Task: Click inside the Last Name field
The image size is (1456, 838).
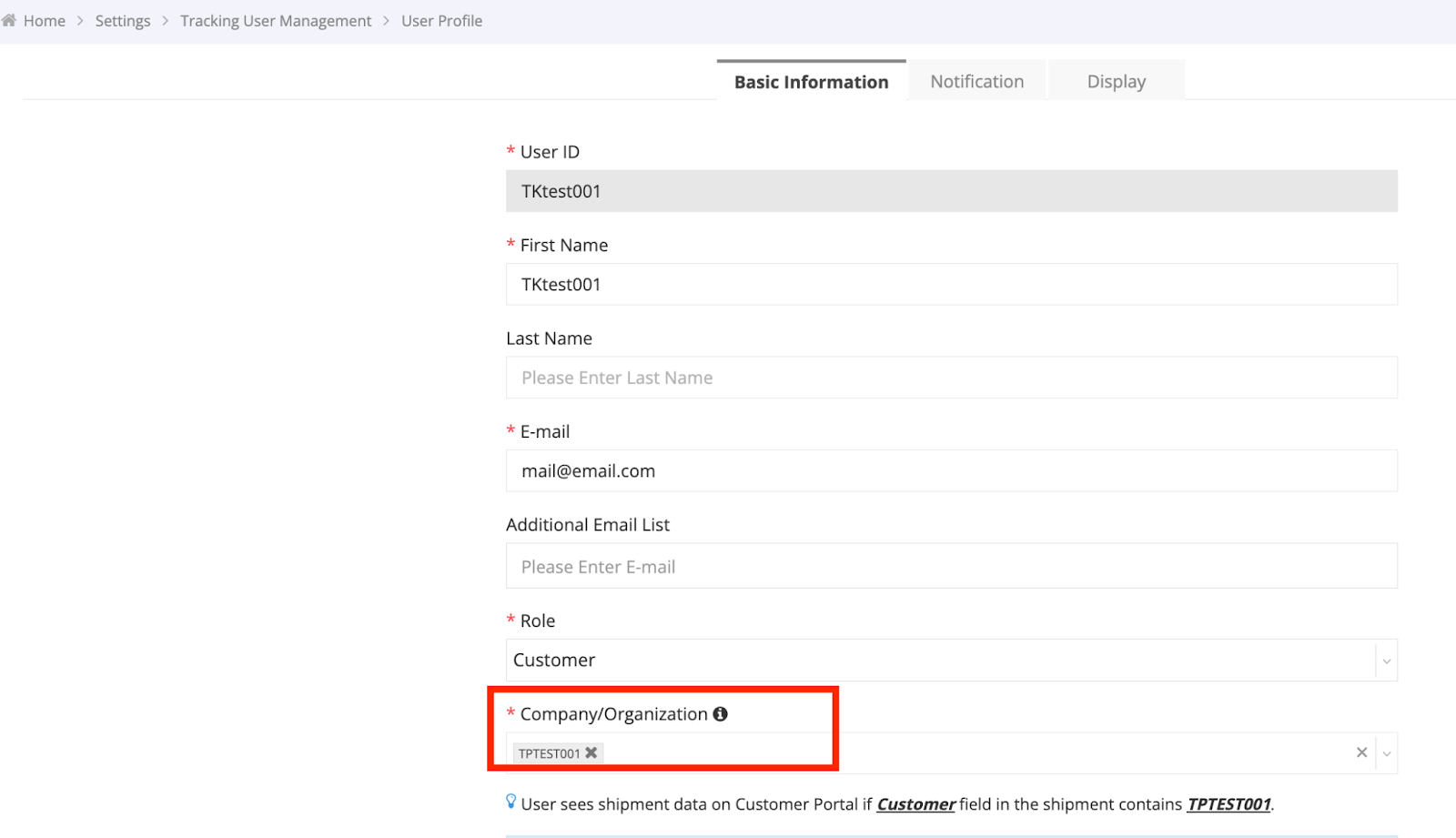Action: [951, 377]
